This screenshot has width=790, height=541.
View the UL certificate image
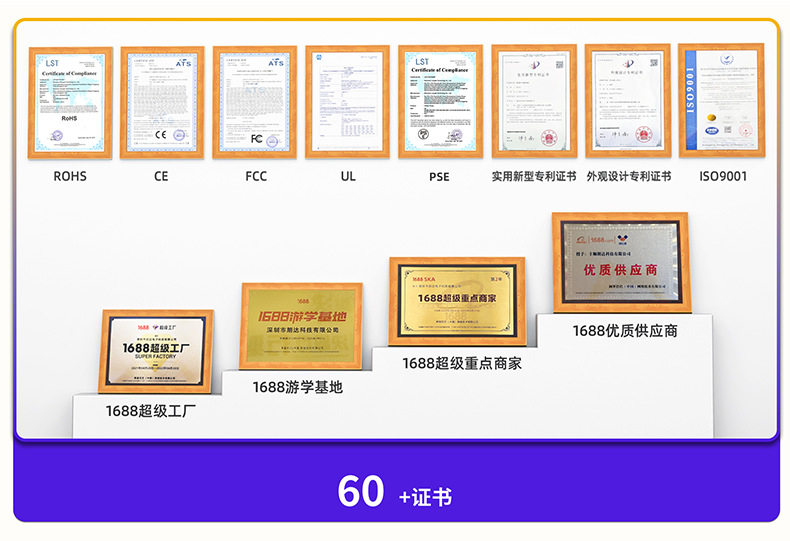tap(348, 102)
